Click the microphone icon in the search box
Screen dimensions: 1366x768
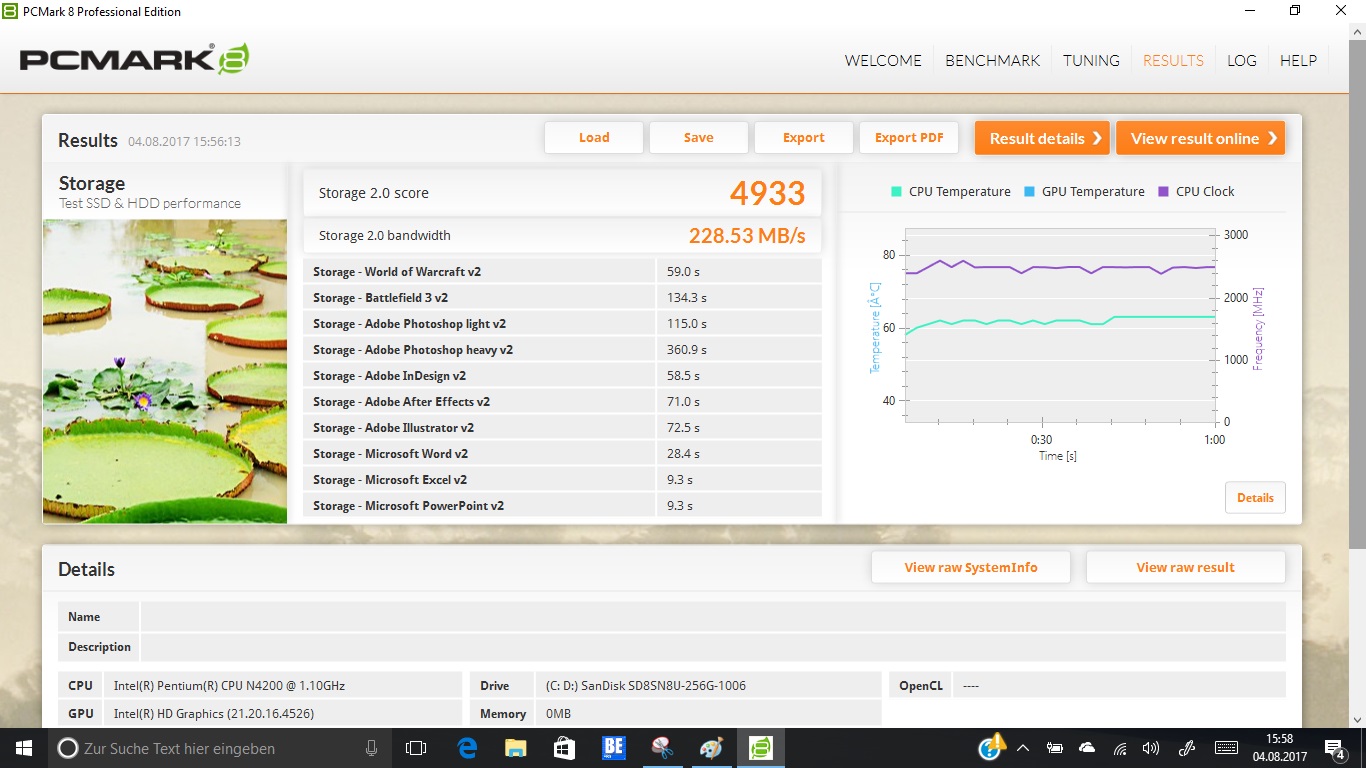371,748
